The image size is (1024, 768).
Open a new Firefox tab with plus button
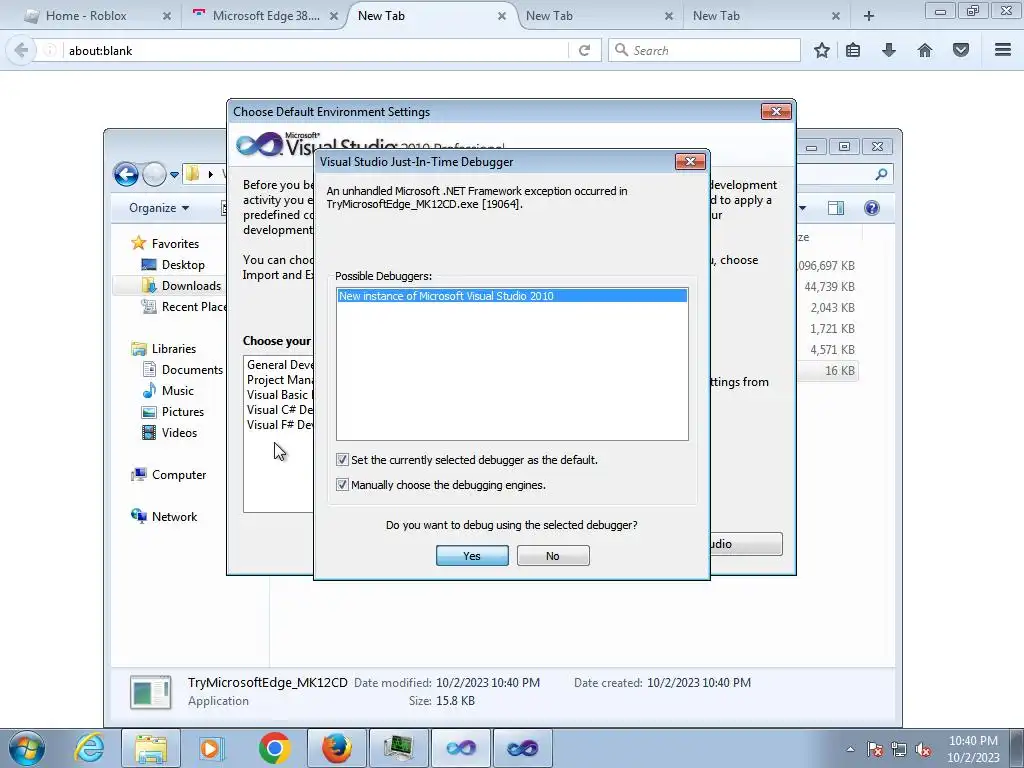point(869,16)
